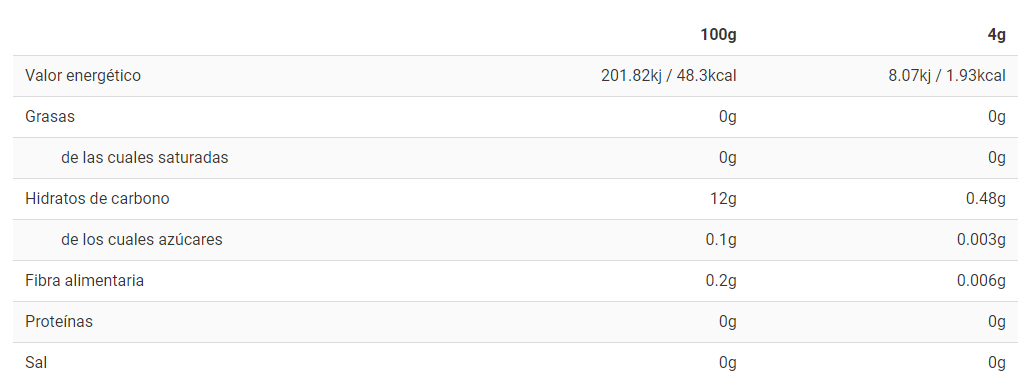The width and height of the screenshot is (1018, 388).
Task: Click the Valor energético row label
Action: 83,76
